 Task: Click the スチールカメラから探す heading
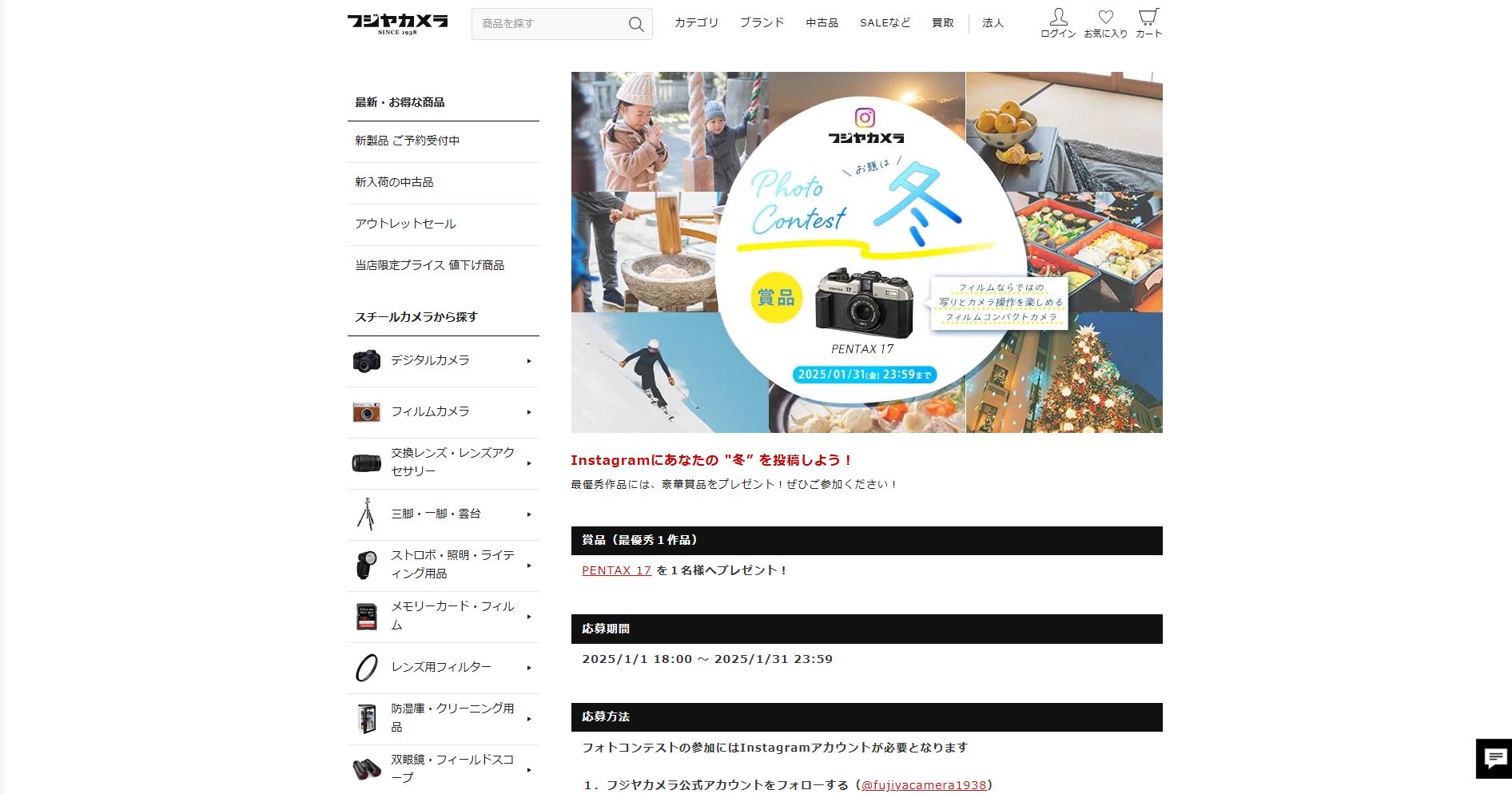[x=416, y=317]
